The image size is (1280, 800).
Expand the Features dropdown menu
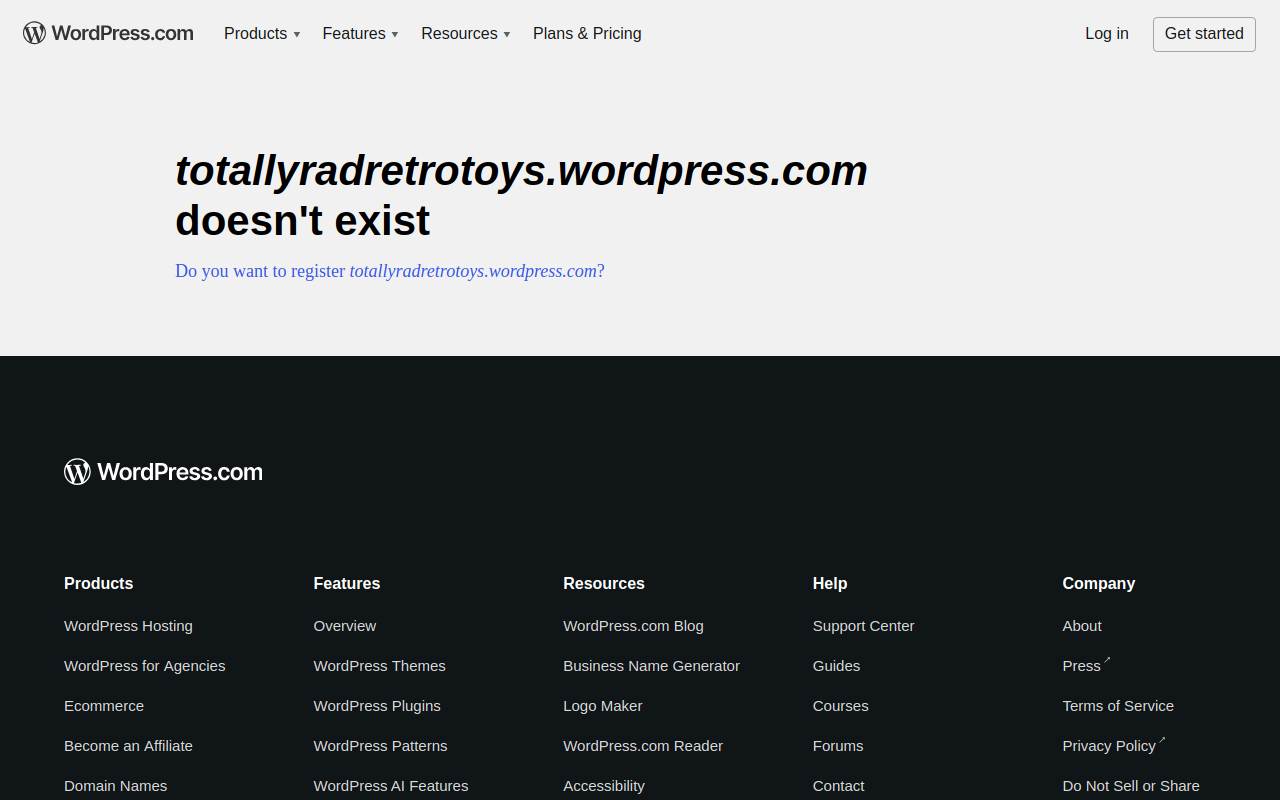click(360, 33)
